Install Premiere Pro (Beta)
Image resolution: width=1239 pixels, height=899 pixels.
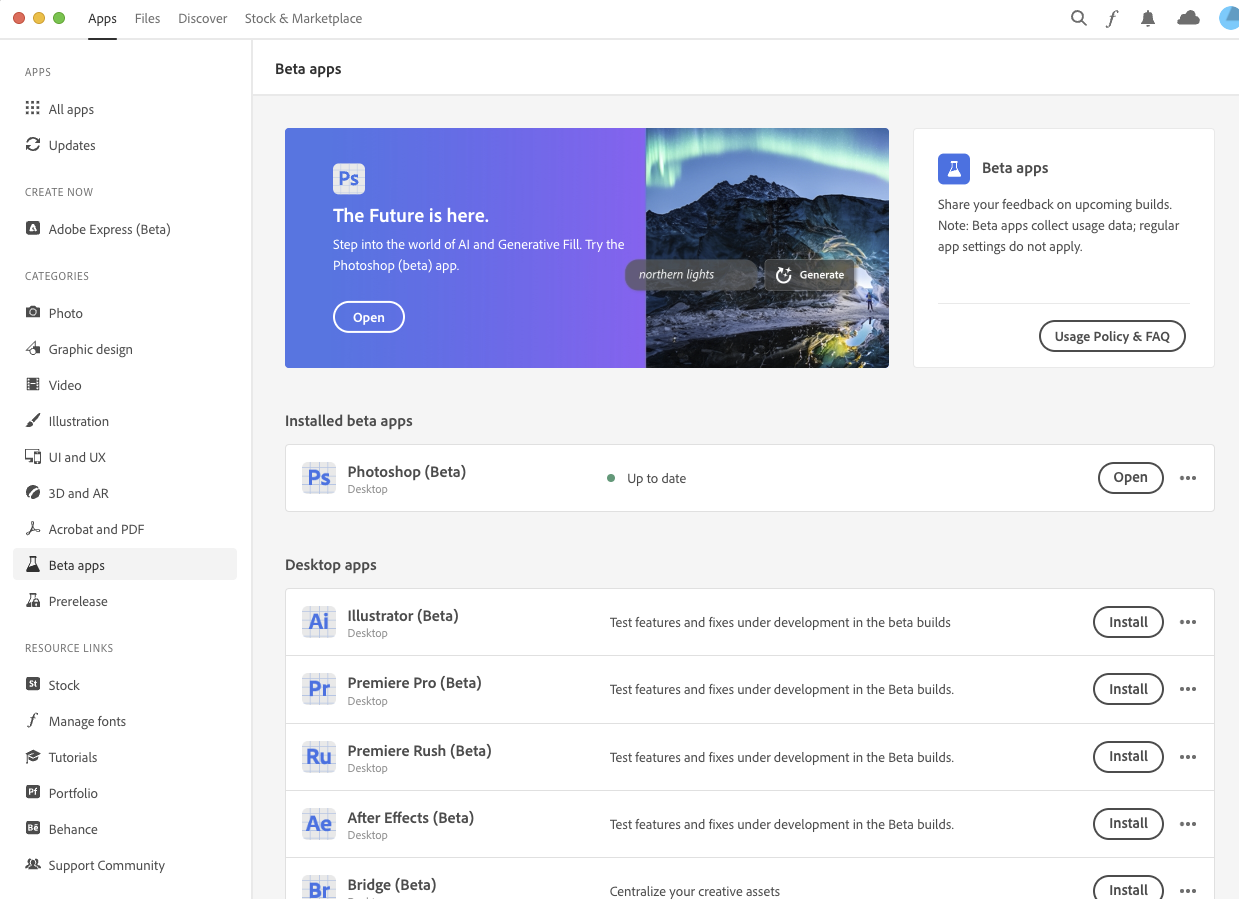point(1128,689)
